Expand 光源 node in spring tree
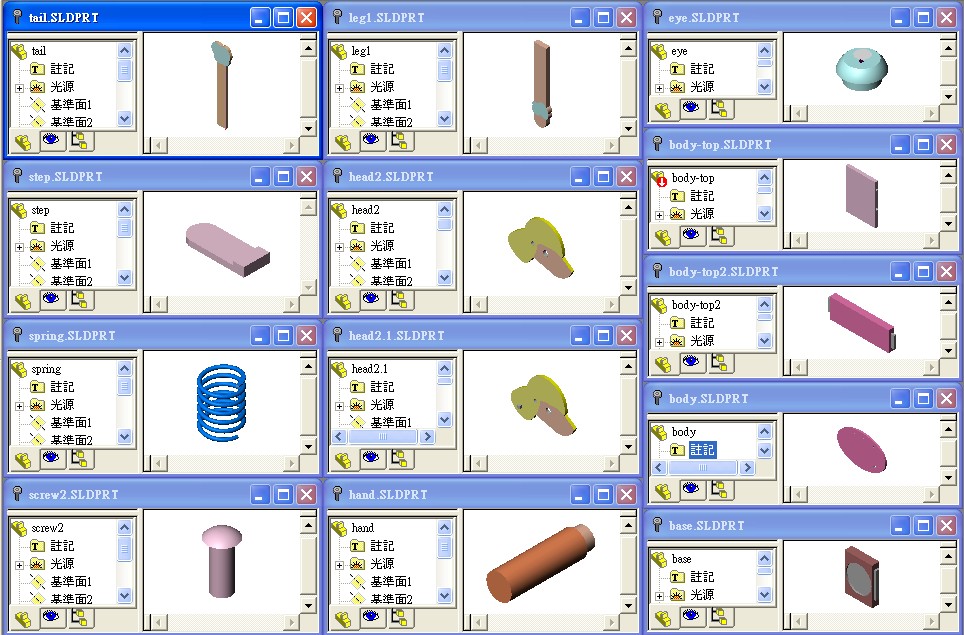 (x=20, y=406)
